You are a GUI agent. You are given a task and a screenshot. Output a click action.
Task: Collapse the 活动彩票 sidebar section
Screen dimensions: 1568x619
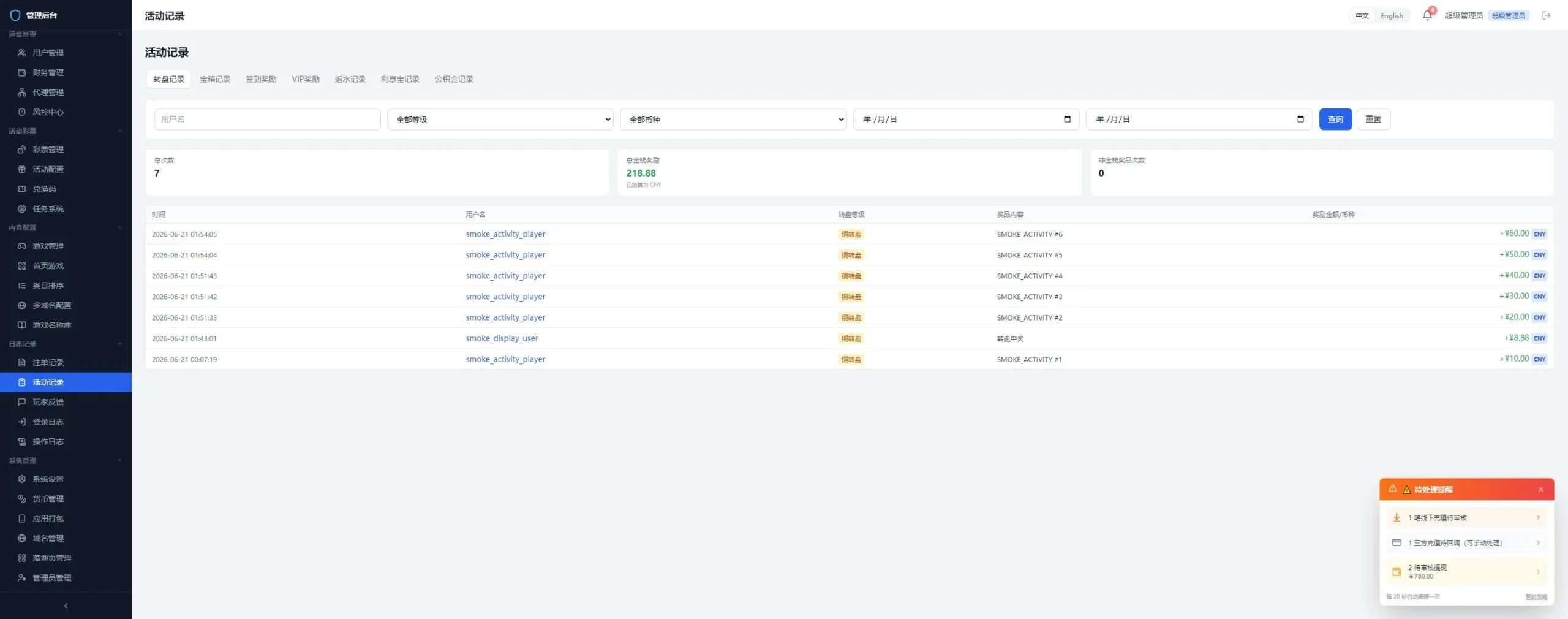pyautogui.click(x=66, y=131)
